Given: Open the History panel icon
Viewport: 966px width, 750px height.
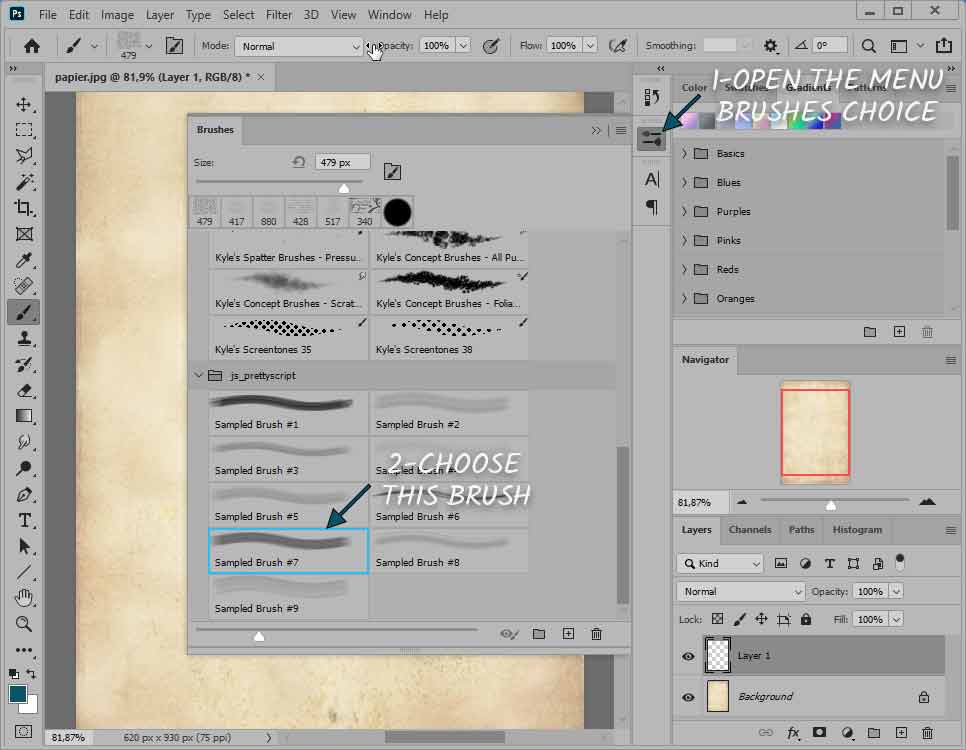Looking at the screenshot, I should click(651, 97).
